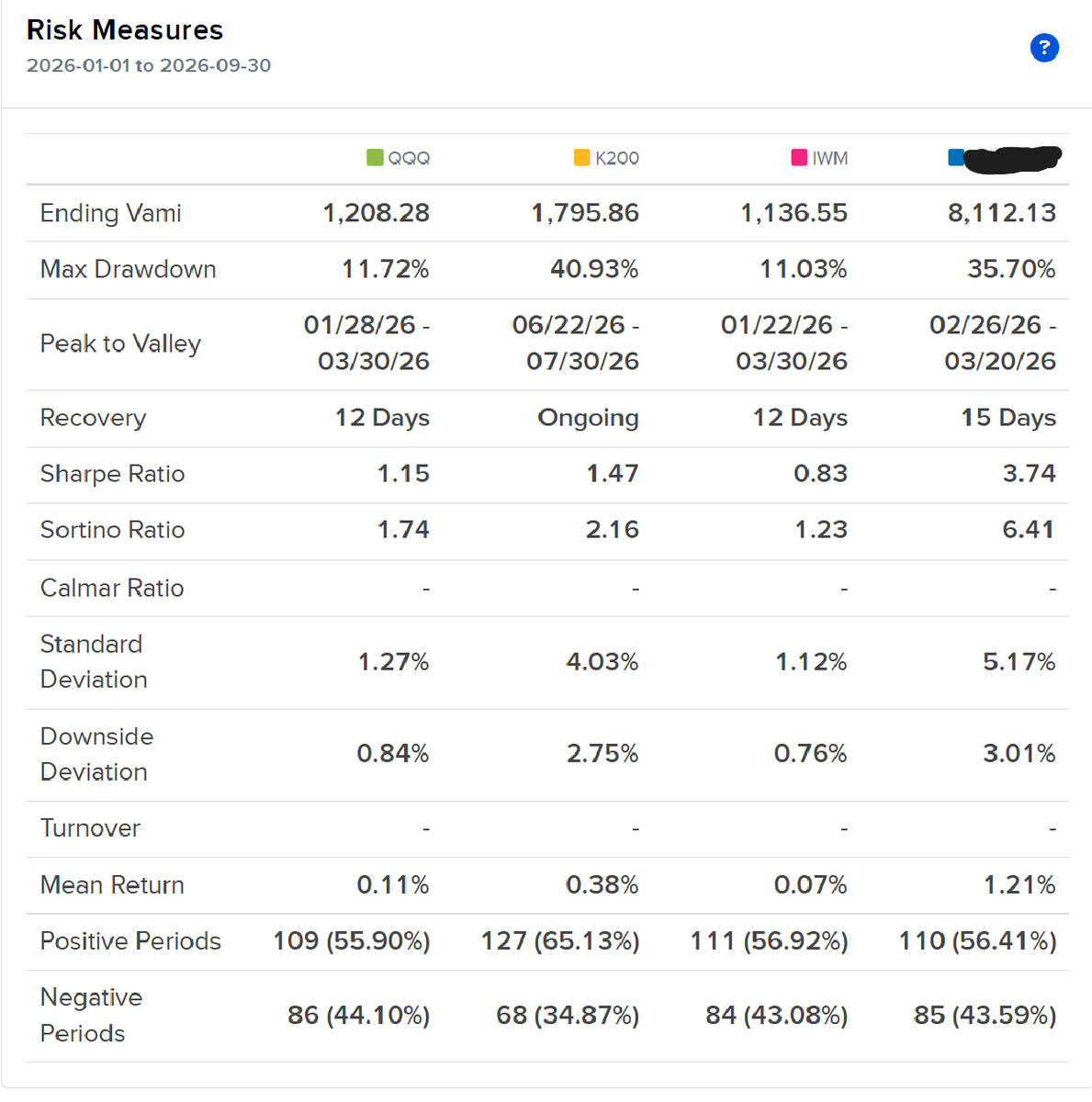The width and height of the screenshot is (1092, 1102).
Task: Select the IWM column header
Action: tap(830, 158)
